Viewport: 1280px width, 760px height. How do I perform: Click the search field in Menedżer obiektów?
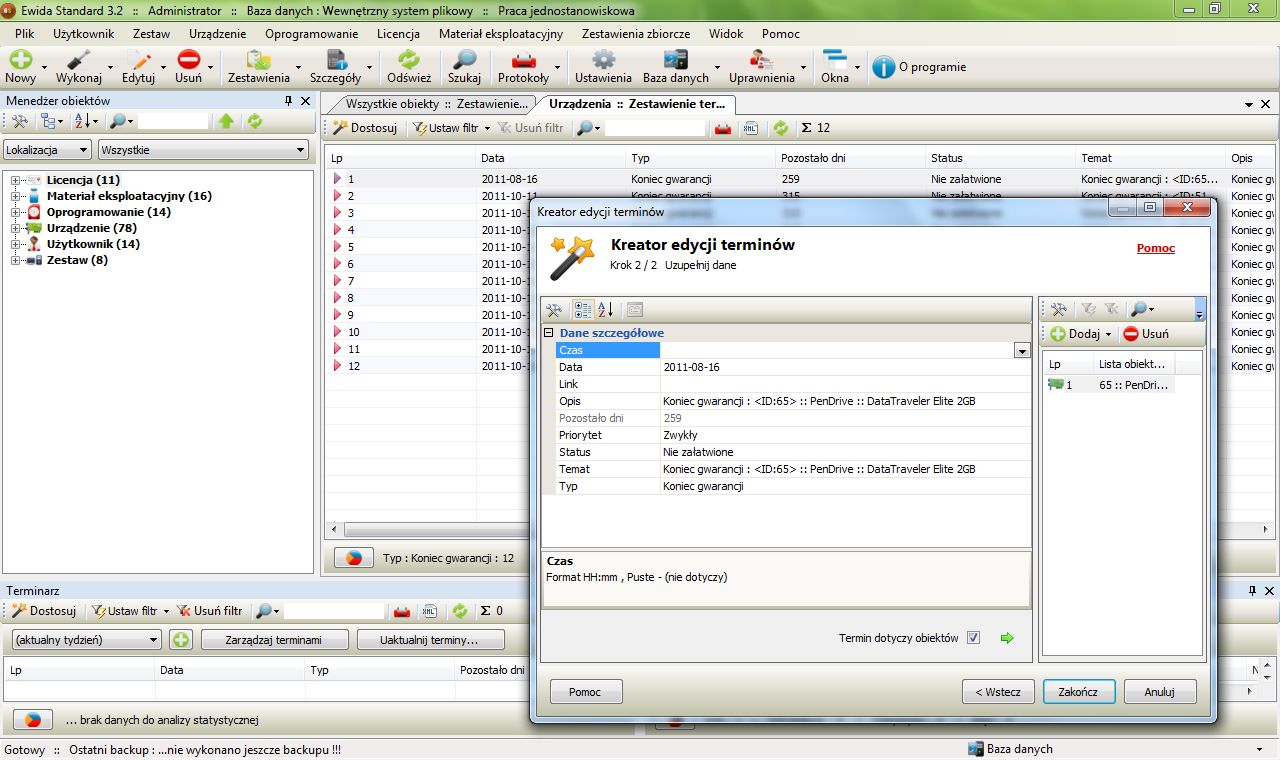172,121
